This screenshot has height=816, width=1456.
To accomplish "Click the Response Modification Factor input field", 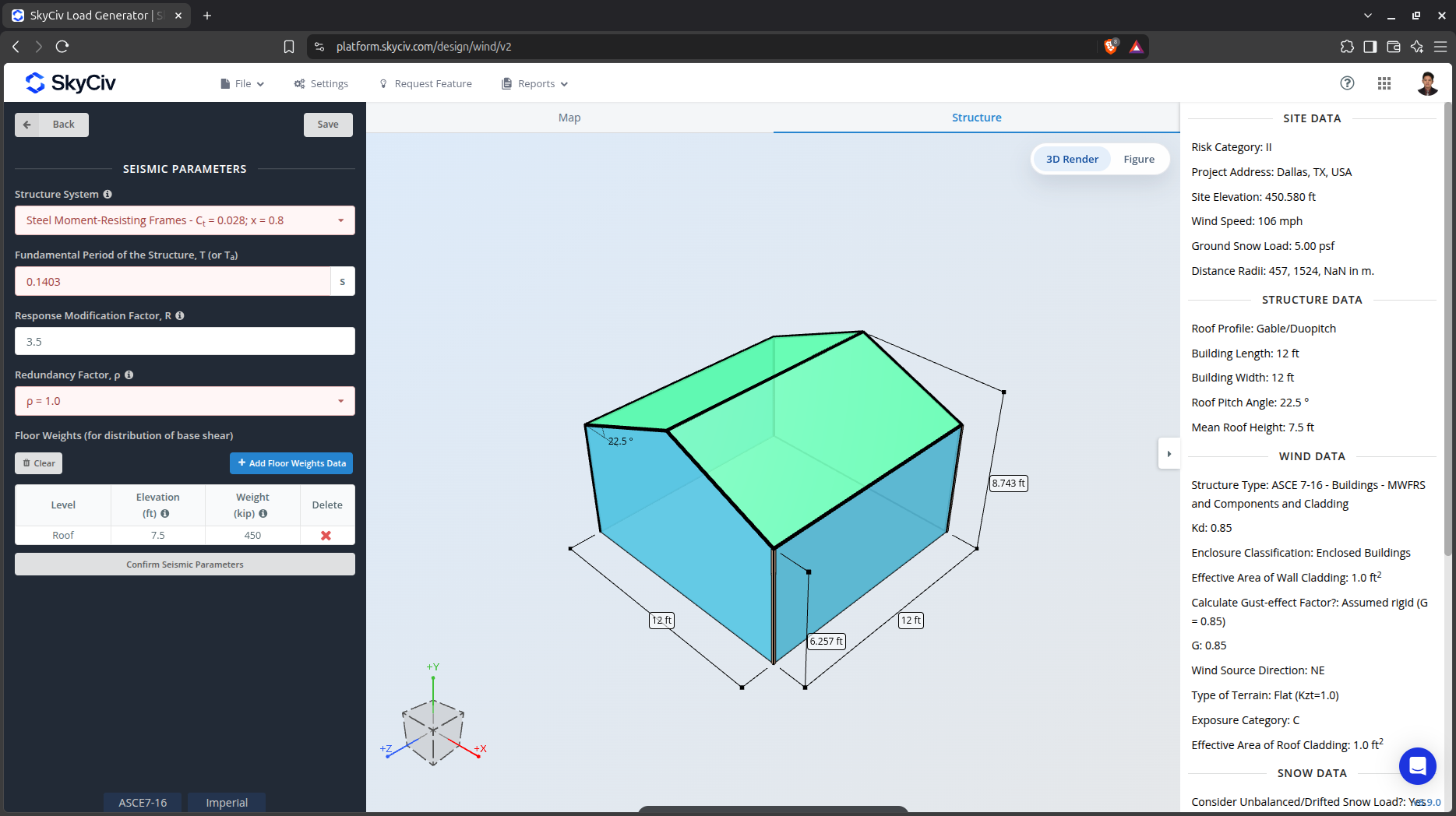I will [x=185, y=341].
